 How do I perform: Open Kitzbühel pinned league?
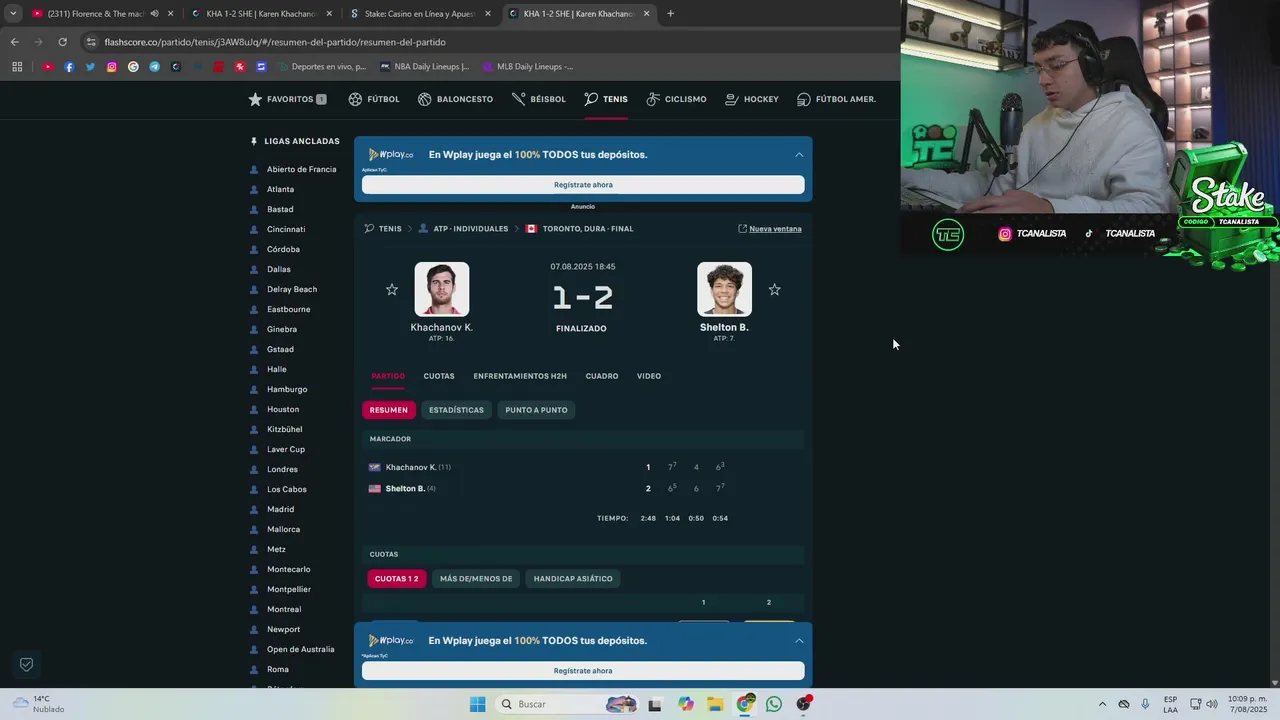(284, 429)
